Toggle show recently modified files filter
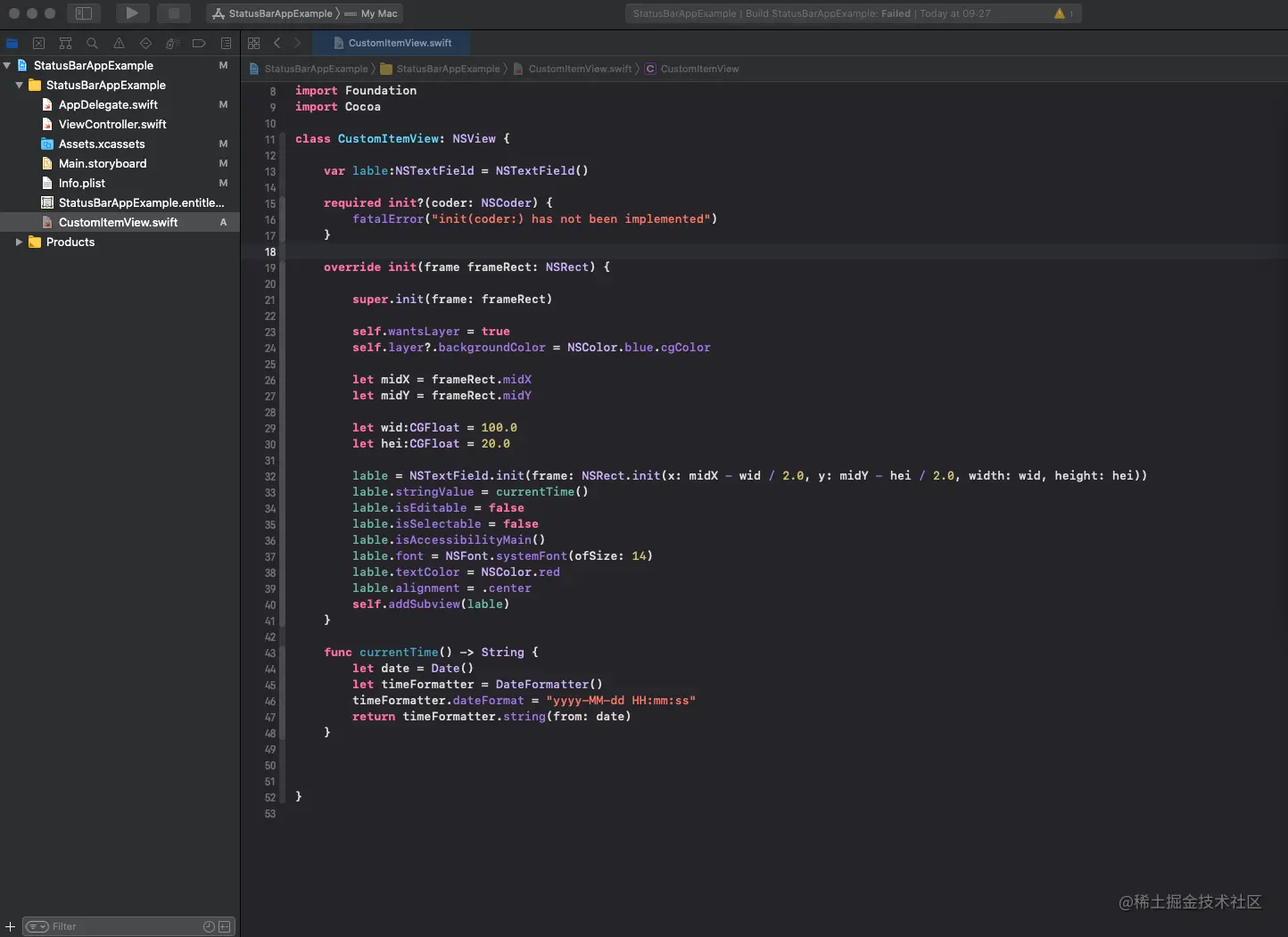This screenshot has height=937, width=1288. point(209,926)
